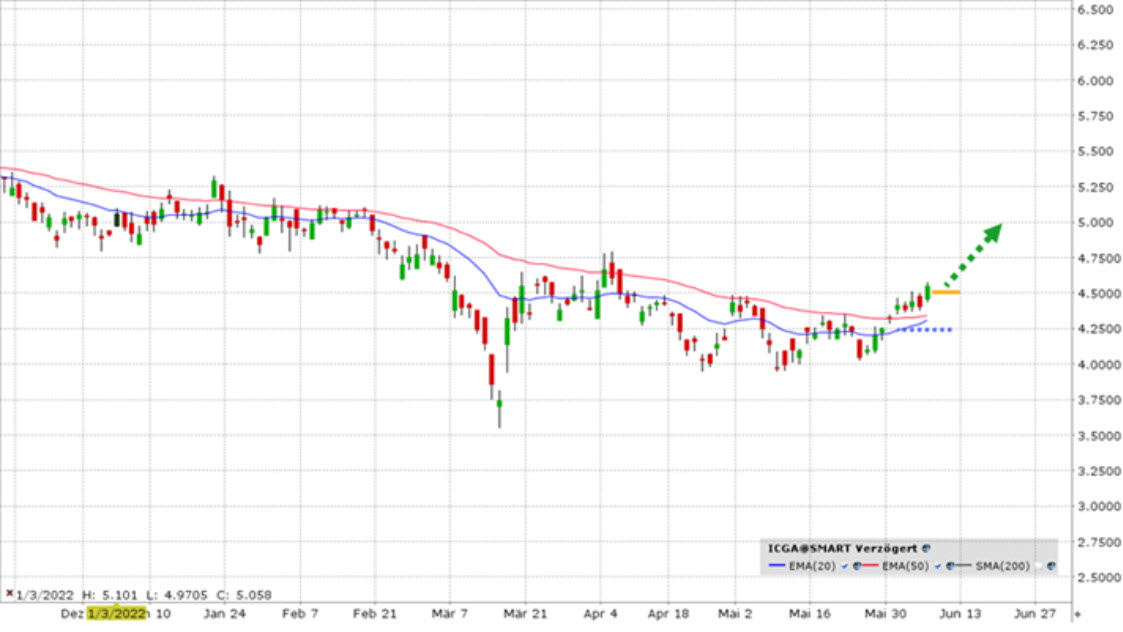Click the H: 5.101 high value
Viewport: 1123px width, 632px height.
[x=109, y=595]
